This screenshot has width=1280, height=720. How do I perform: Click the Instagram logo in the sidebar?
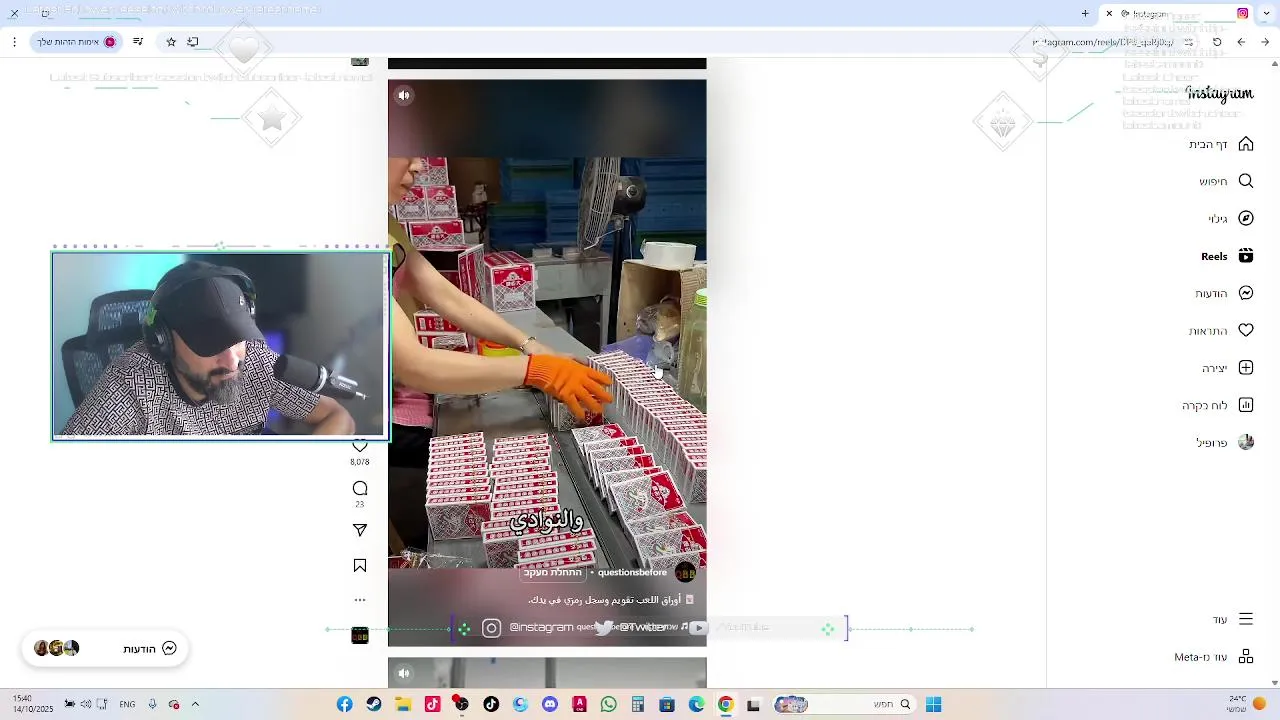(x=1219, y=93)
